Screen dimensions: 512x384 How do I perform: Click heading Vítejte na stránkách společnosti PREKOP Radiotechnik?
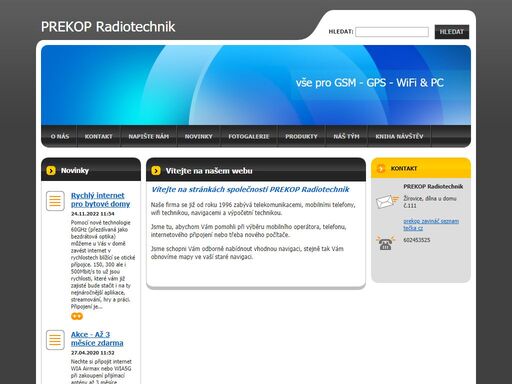pyautogui.click(x=250, y=189)
